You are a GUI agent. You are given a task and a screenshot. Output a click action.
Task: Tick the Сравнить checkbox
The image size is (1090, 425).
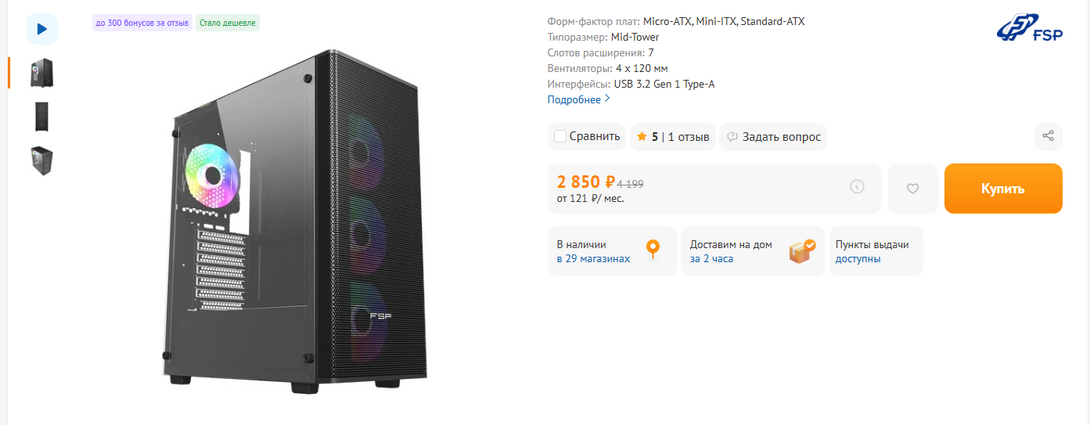pos(560,136)
